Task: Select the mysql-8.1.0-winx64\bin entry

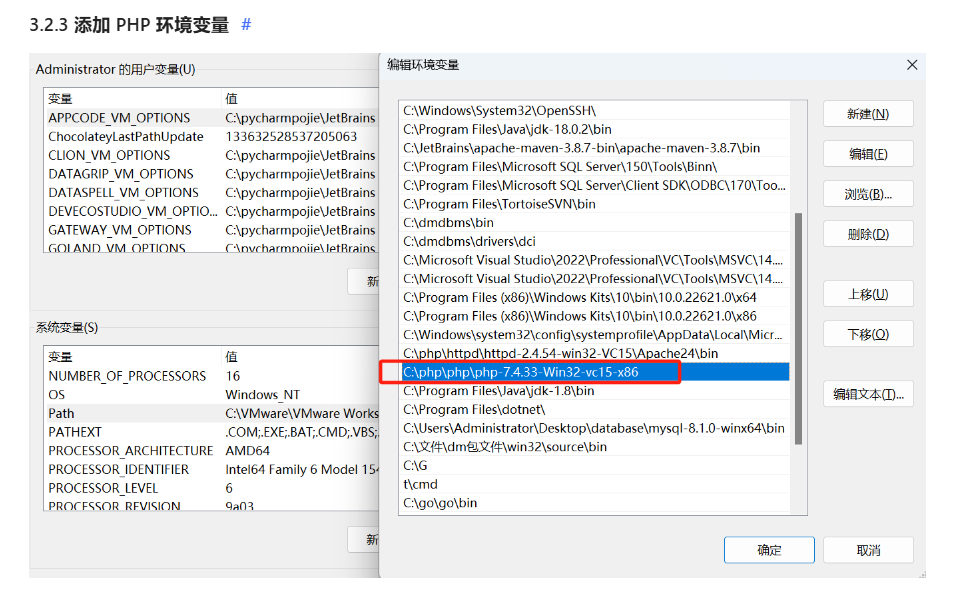Action: tap(595, 429)
